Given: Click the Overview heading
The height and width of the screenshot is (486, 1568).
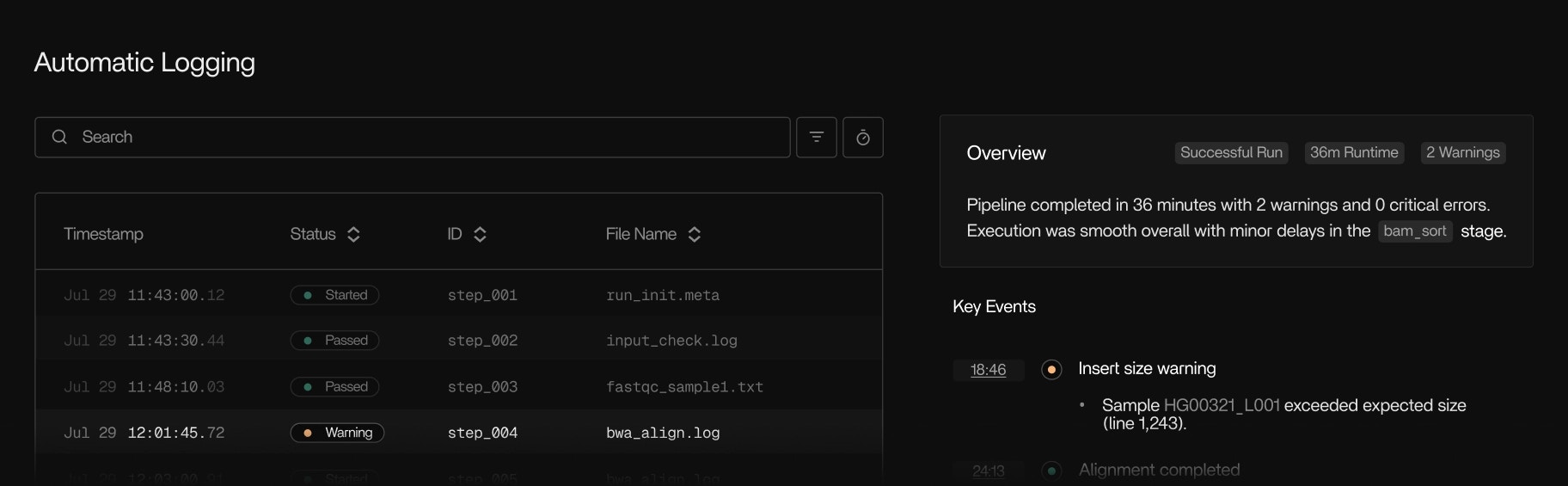Looking at the screenshot, I should 1006,153.
